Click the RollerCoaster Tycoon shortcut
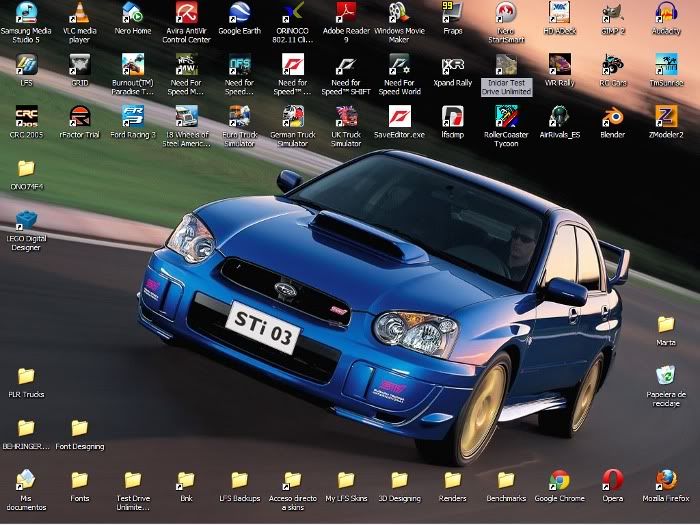Screen dimensions: 700x525 pyautogui.click(x=506, y=115)
